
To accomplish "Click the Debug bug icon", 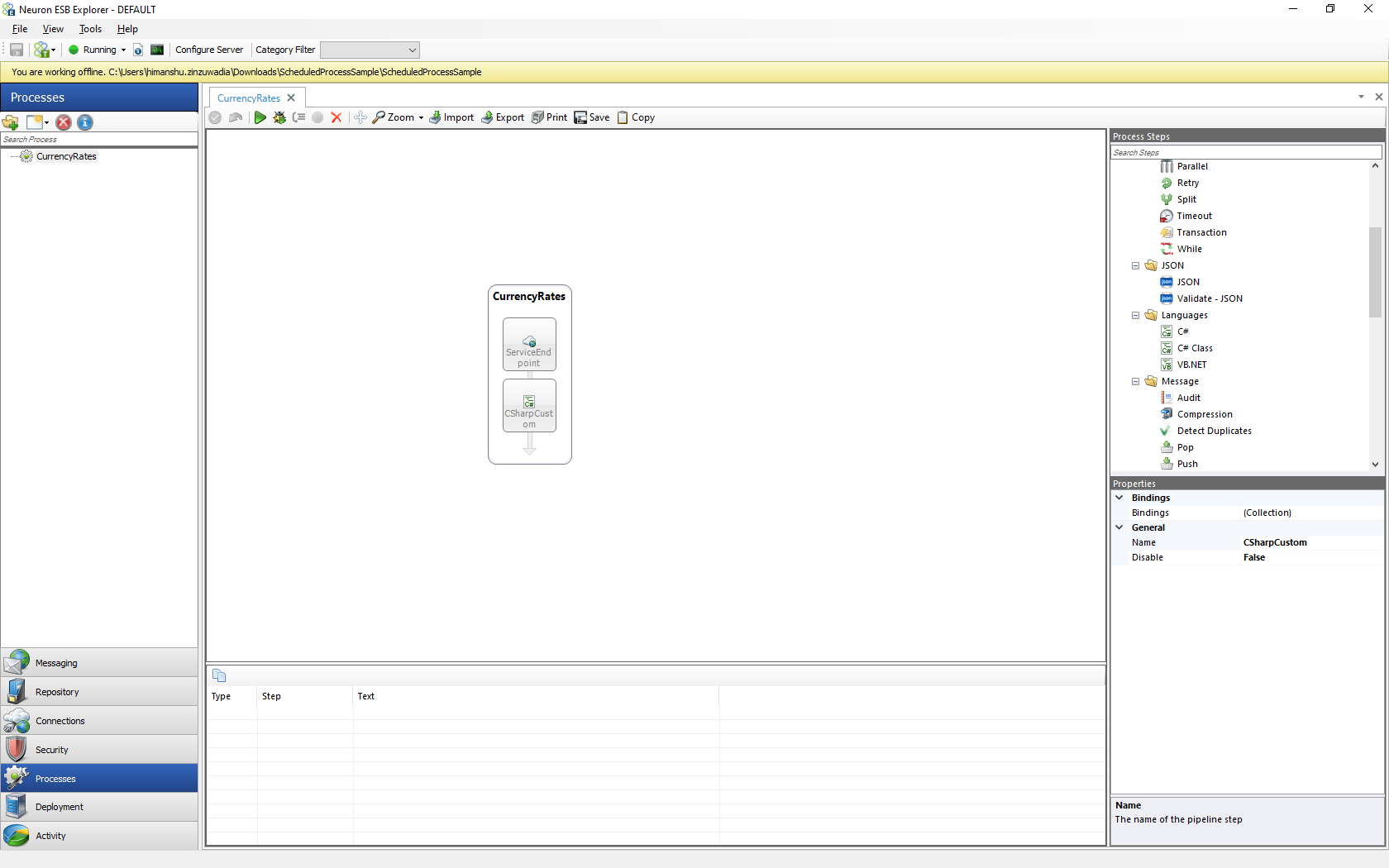I will tap(279, 117).
